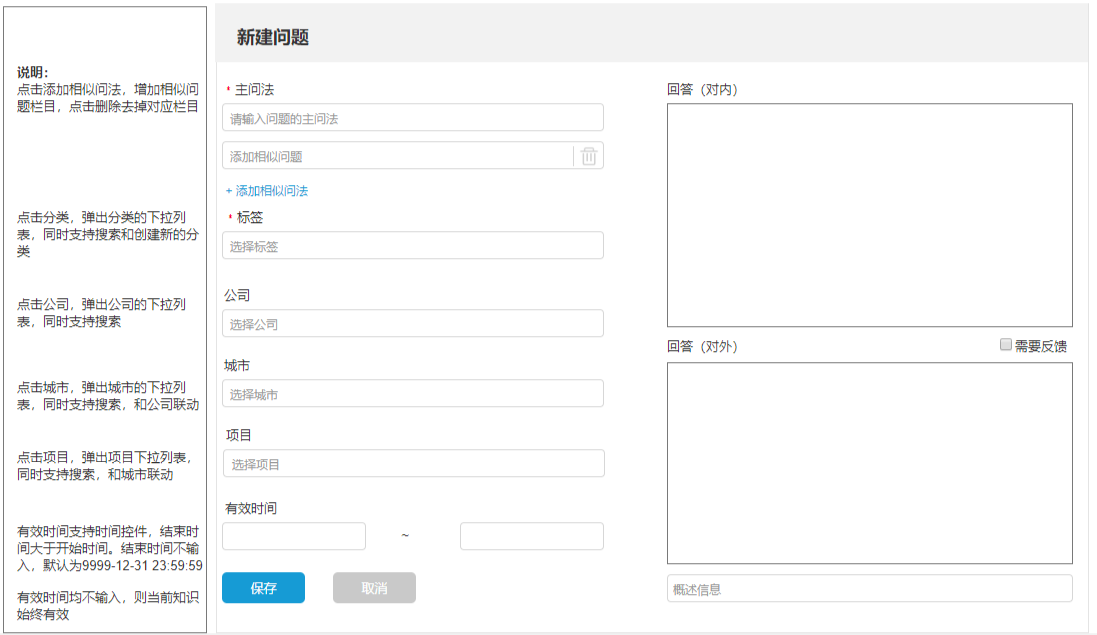Focus the 概述信息 summary input

click(x=869, y=589)
